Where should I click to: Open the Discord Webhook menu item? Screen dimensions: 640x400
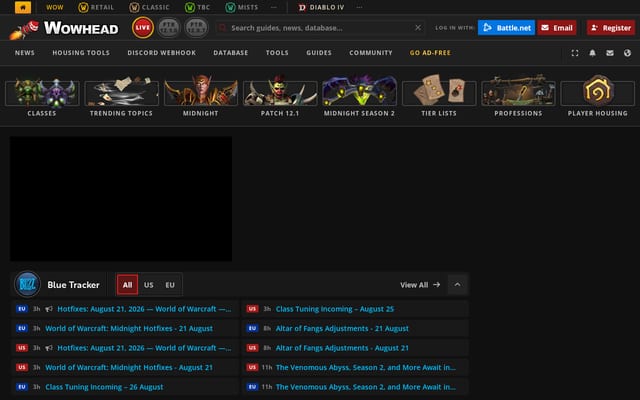pos(161,53)
